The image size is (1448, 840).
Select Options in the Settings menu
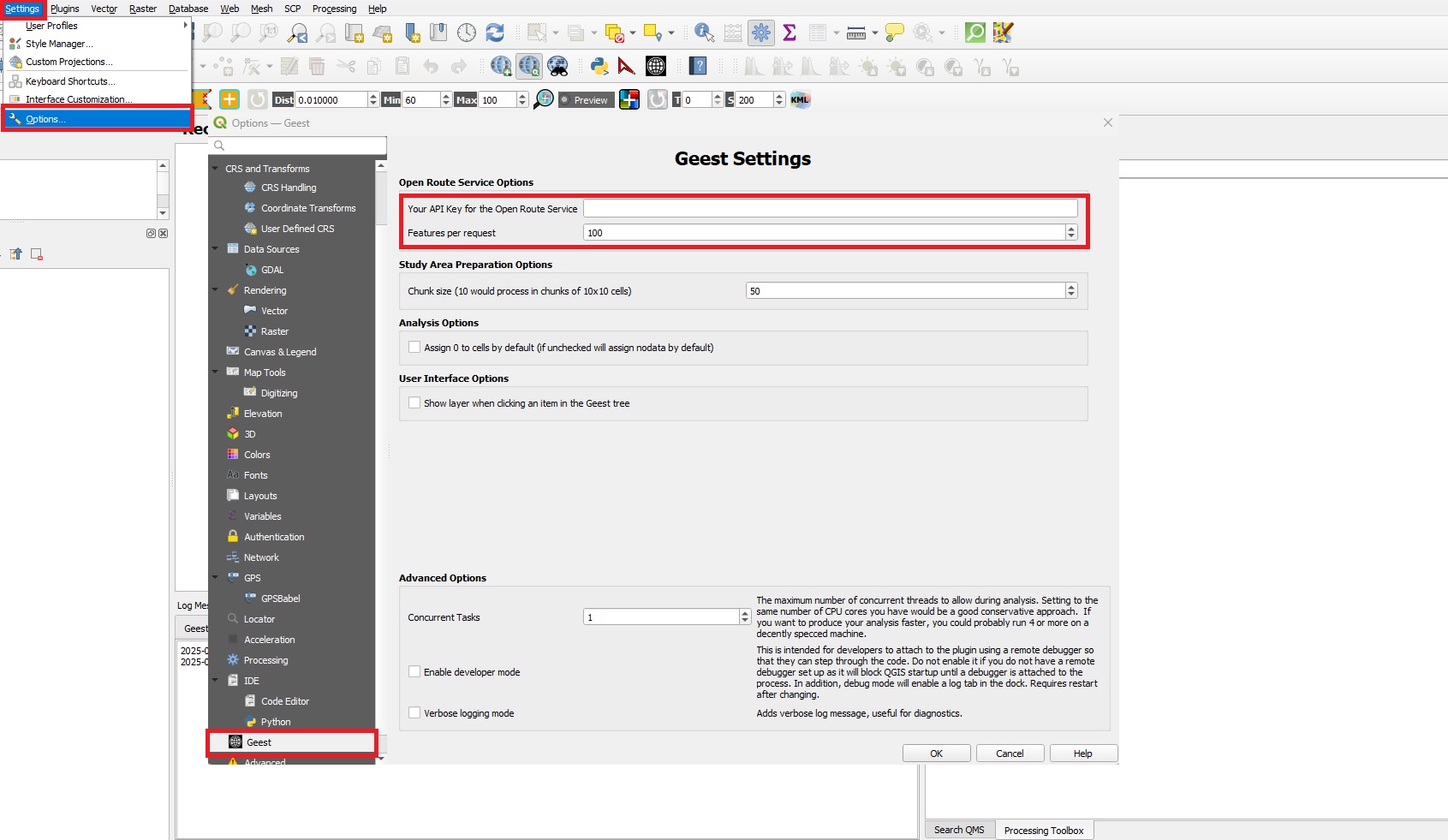tap(97, 119)
